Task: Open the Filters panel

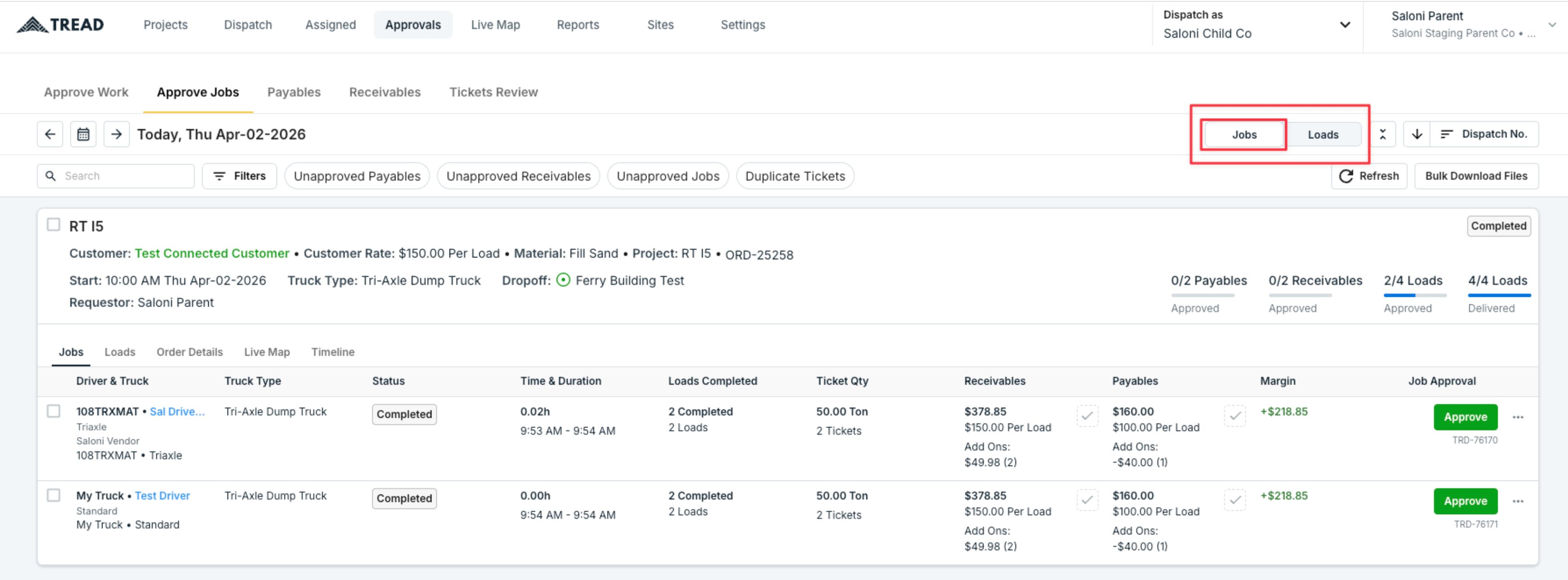Action: pos(239,176)
